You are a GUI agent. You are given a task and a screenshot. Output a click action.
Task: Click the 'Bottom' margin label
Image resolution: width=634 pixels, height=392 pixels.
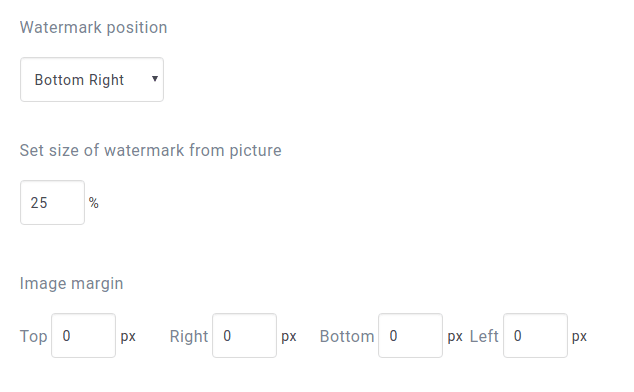pos(347,336)
